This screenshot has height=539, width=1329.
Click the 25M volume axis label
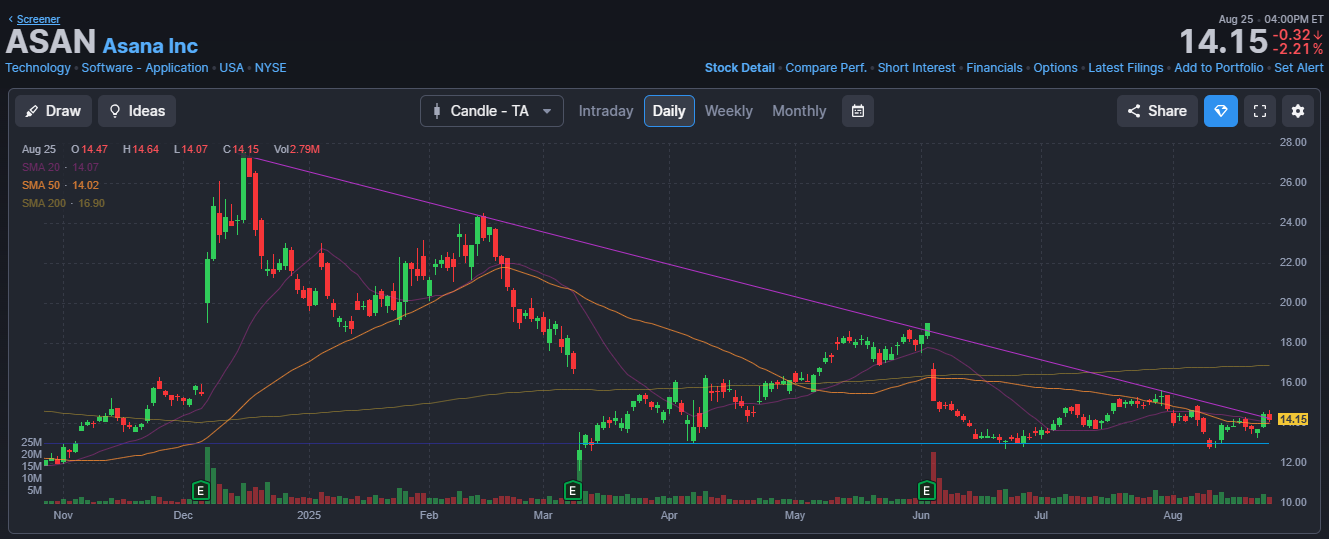click(x=32, y=442)
